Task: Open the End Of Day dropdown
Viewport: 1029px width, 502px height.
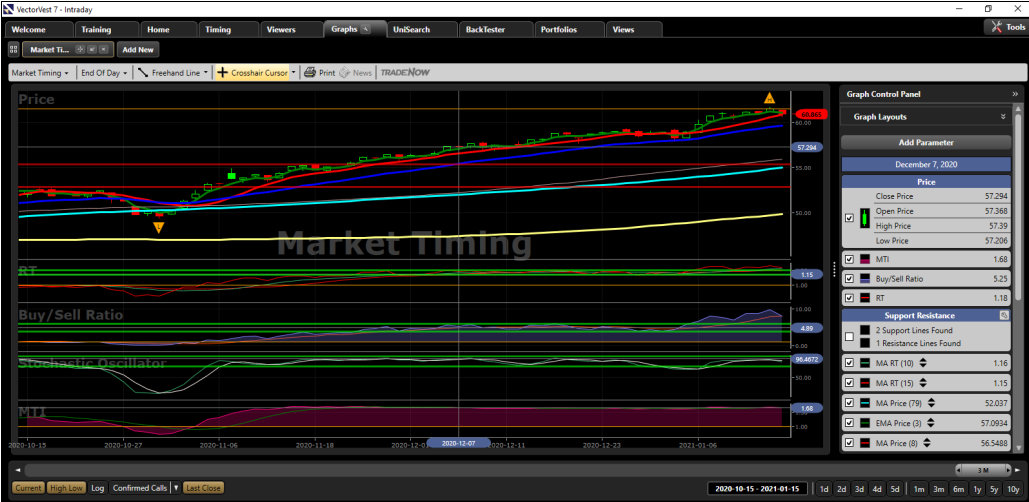Action: (x=104, y=73)
